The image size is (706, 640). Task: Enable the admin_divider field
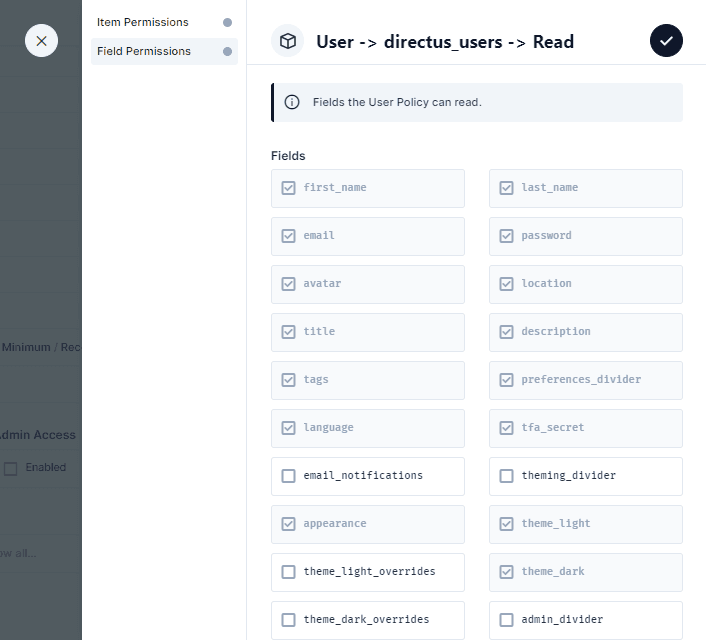(x=506, y=620)
